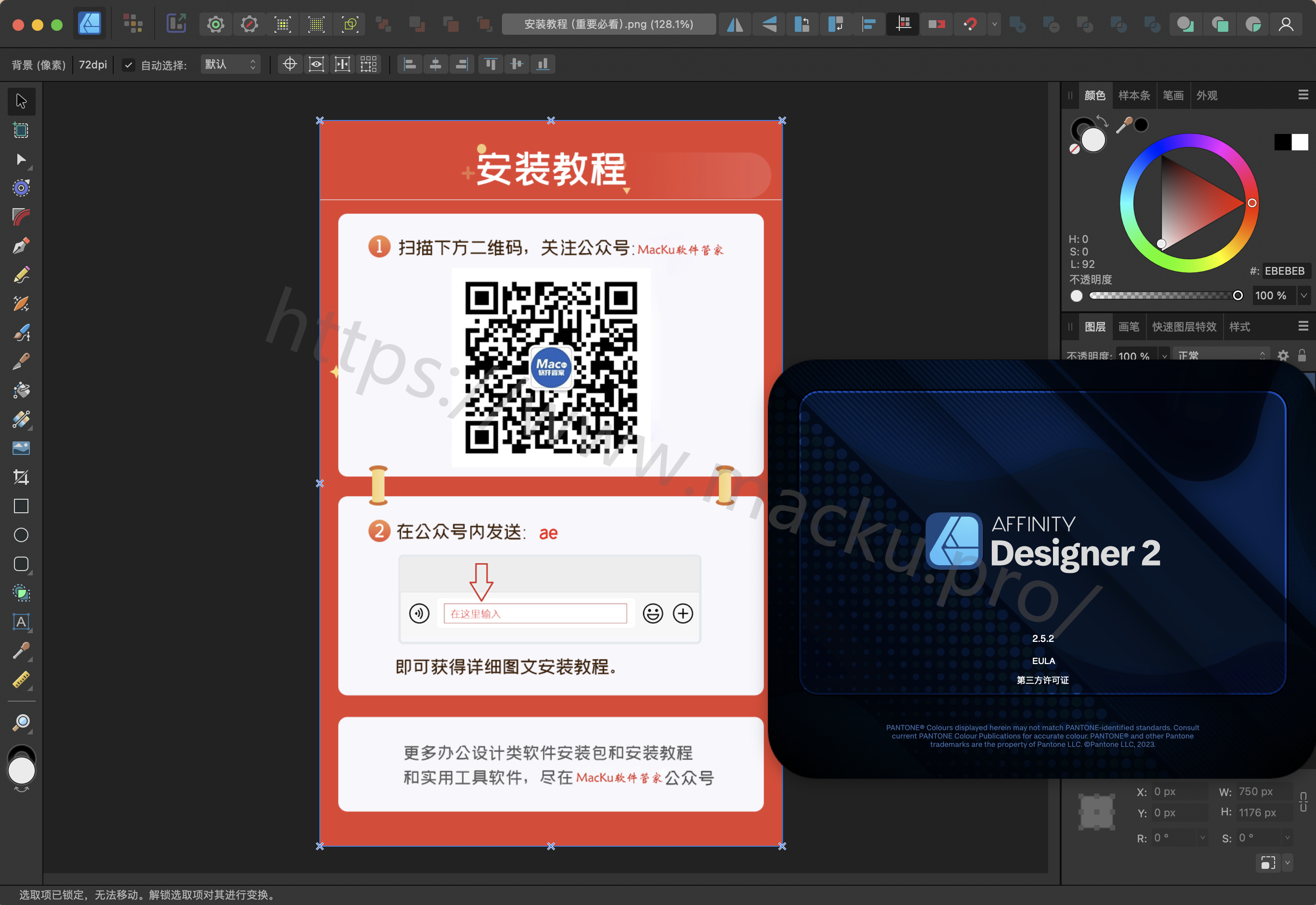
Task: Select the Rounded Rectangle tool
Action: [x=21, y=564]
